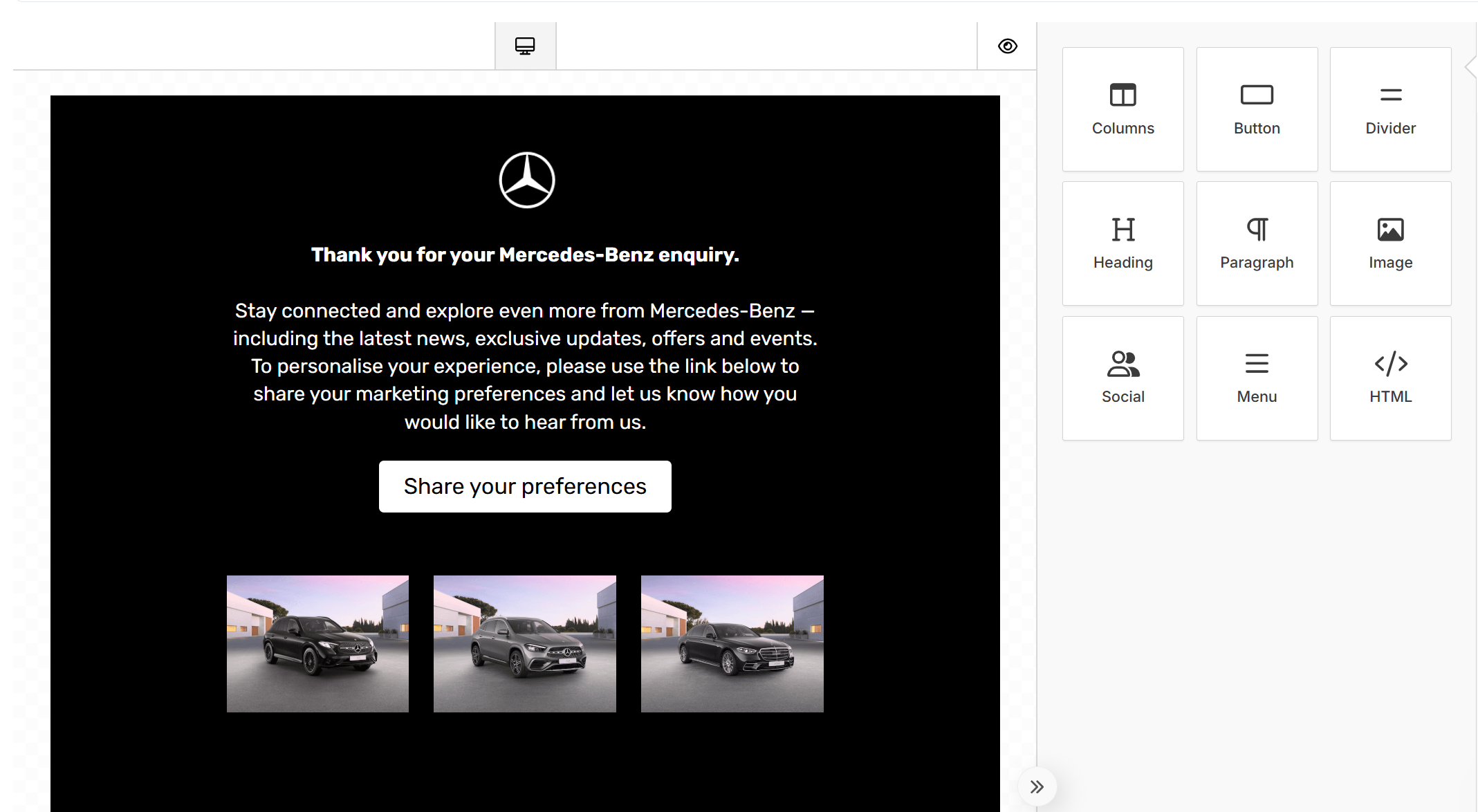Select the Menu content block
The image size is (1478, 812).
point(1257,378)
